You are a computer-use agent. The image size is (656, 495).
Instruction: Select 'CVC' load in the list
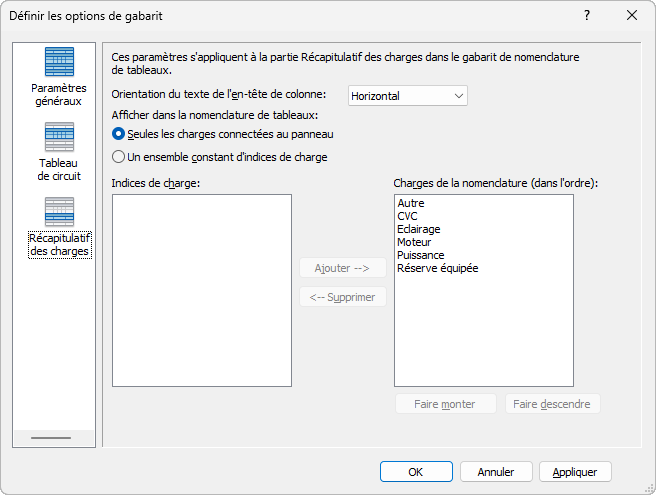(408, 217)
